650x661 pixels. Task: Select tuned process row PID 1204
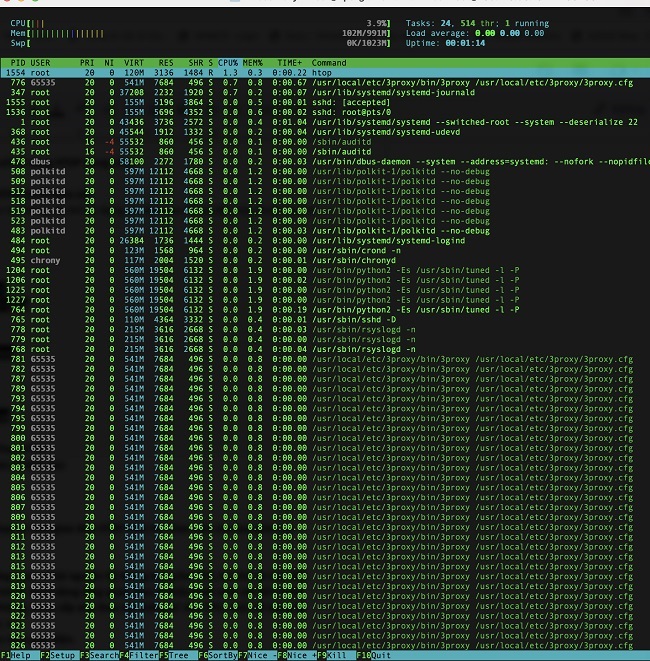tap(325, 270)
